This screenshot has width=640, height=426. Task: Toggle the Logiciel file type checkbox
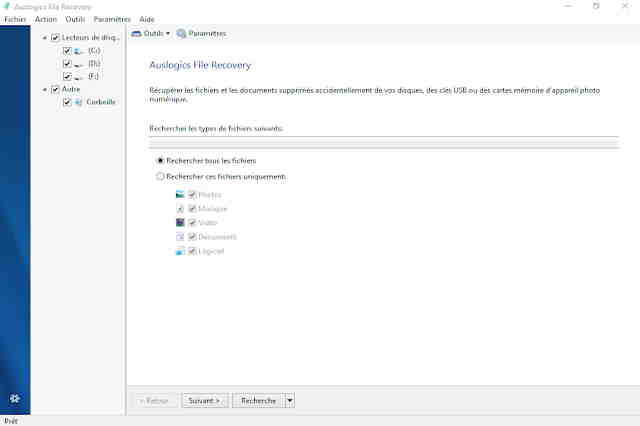coord(192,251)
